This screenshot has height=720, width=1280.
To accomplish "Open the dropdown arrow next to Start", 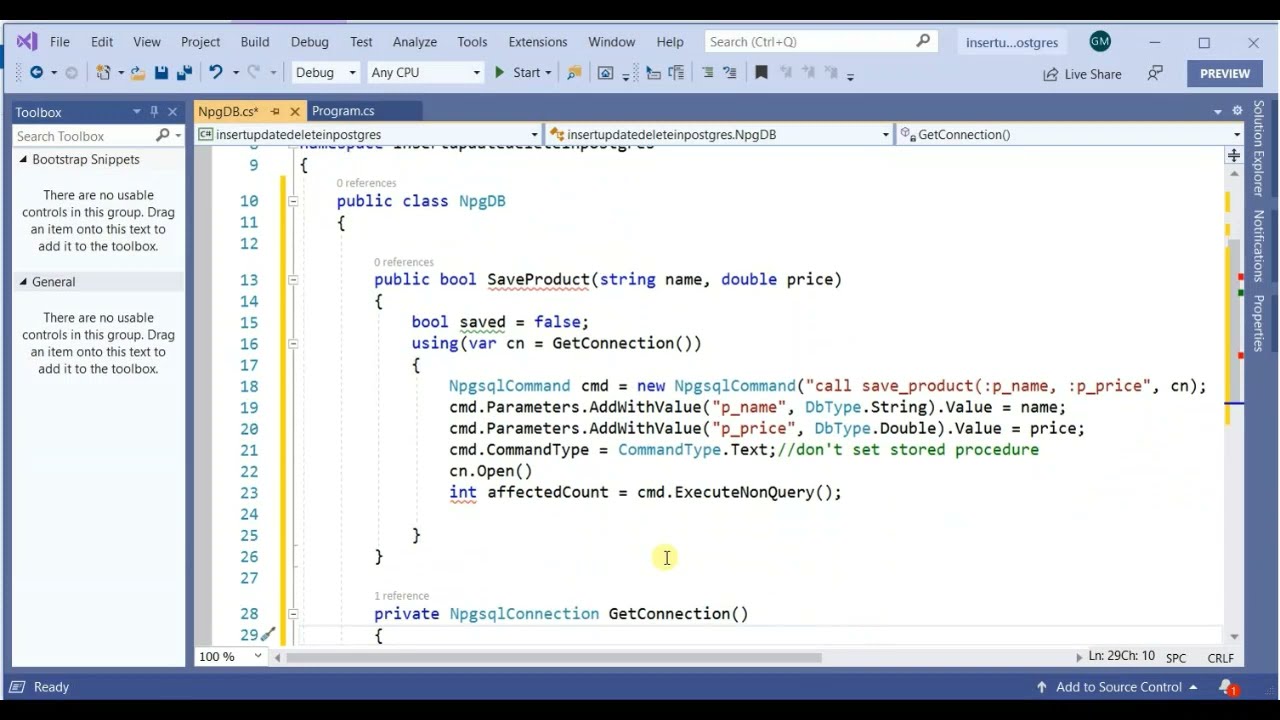I will (548, 72).
